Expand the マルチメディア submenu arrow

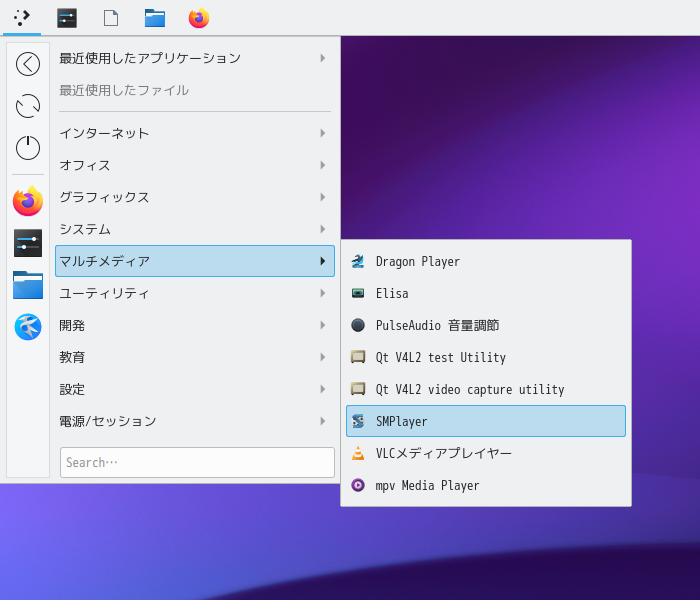(x=323, y=261)
